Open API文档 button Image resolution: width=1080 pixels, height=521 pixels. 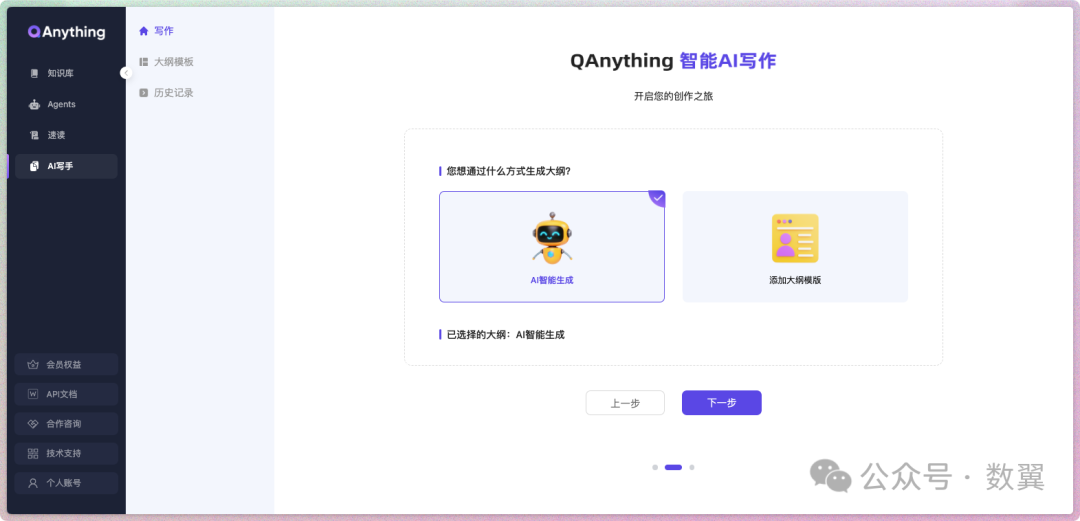[x=66, y=394]
